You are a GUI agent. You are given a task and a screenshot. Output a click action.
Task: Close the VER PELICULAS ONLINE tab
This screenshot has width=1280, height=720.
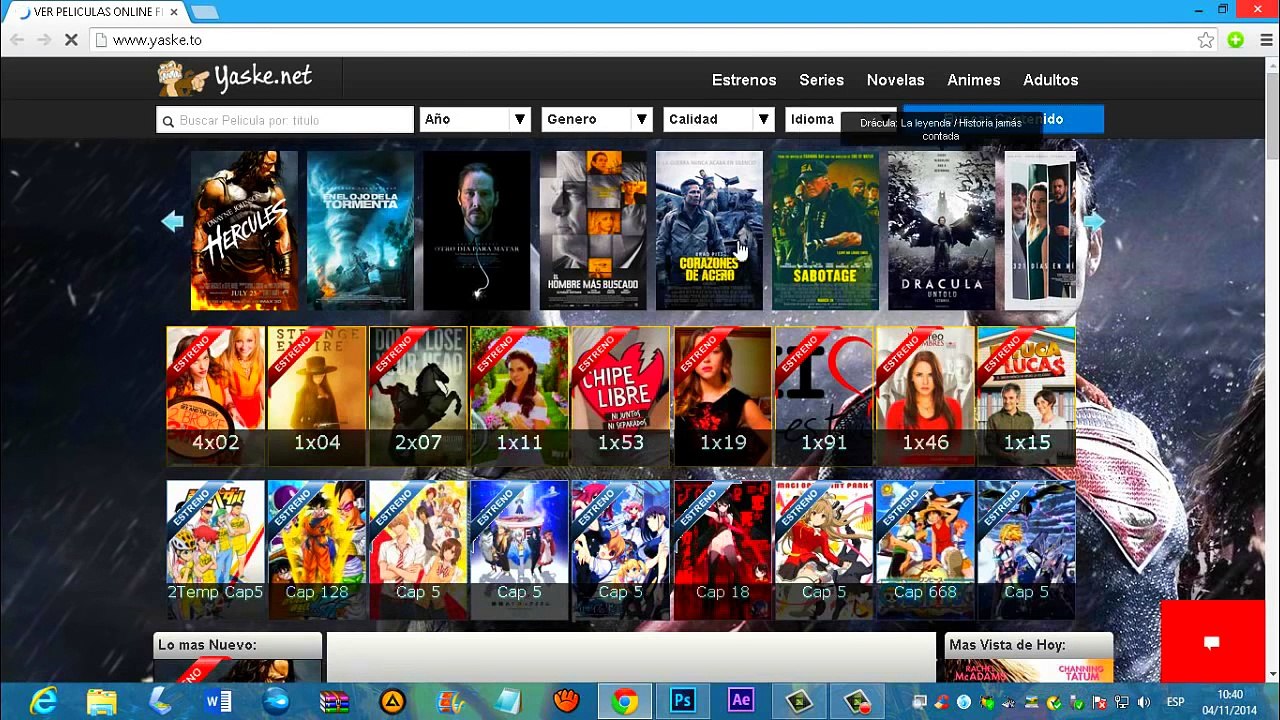(x=172, y=12)
